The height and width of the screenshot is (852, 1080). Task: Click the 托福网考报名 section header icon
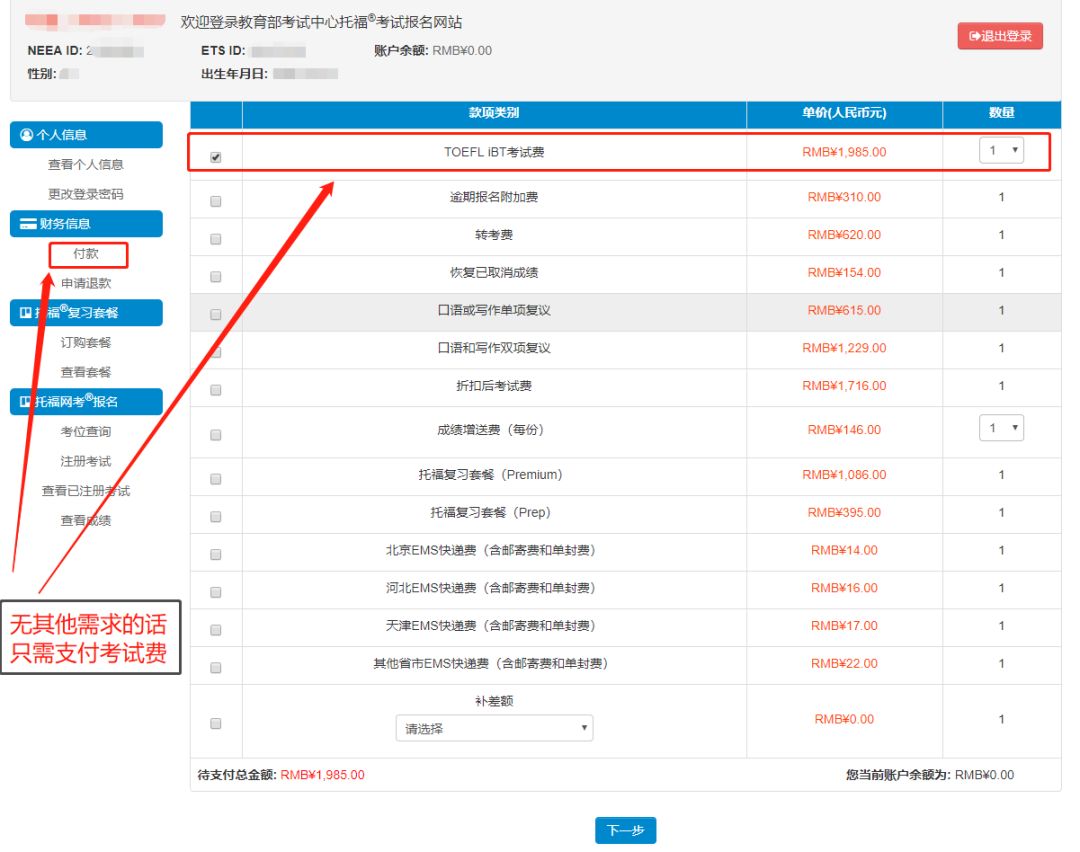click(x=27, y=402)
